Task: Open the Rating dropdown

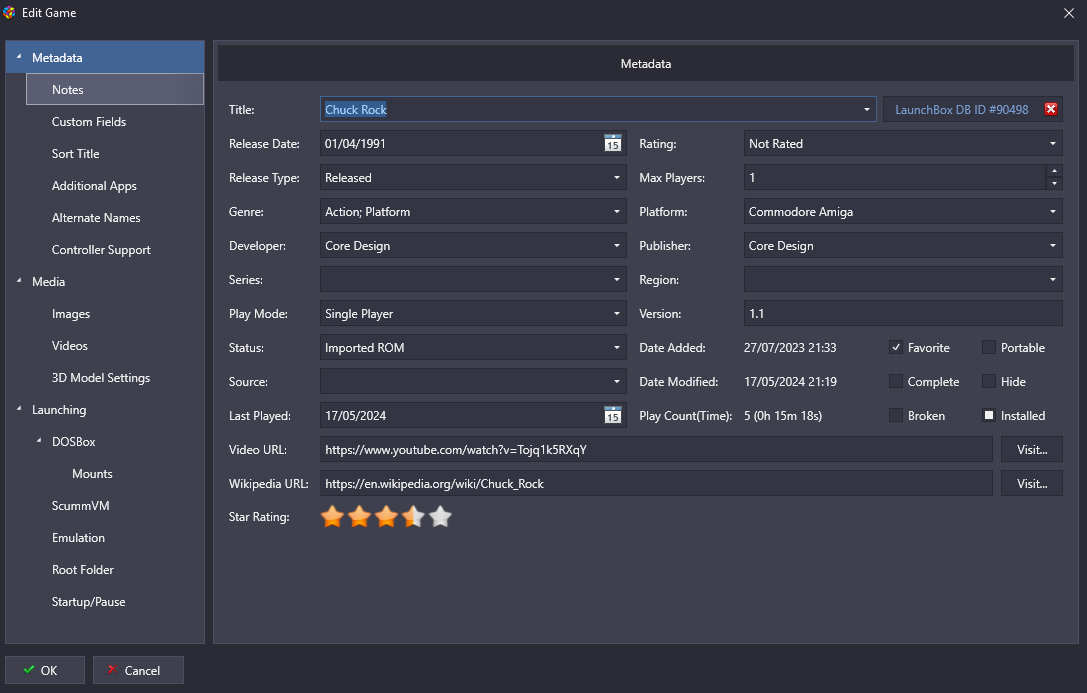Action: [903, 143]
